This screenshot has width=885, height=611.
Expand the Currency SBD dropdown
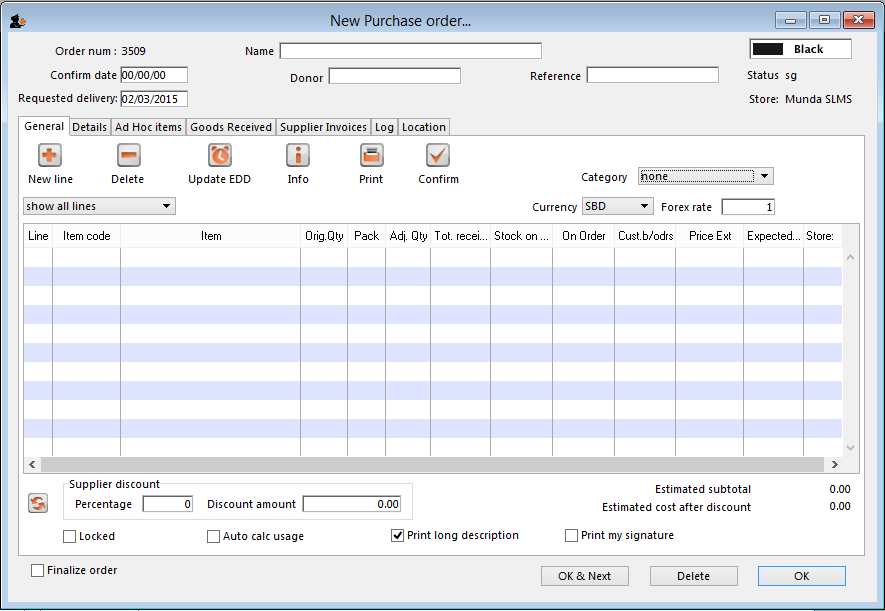[617, 207]
